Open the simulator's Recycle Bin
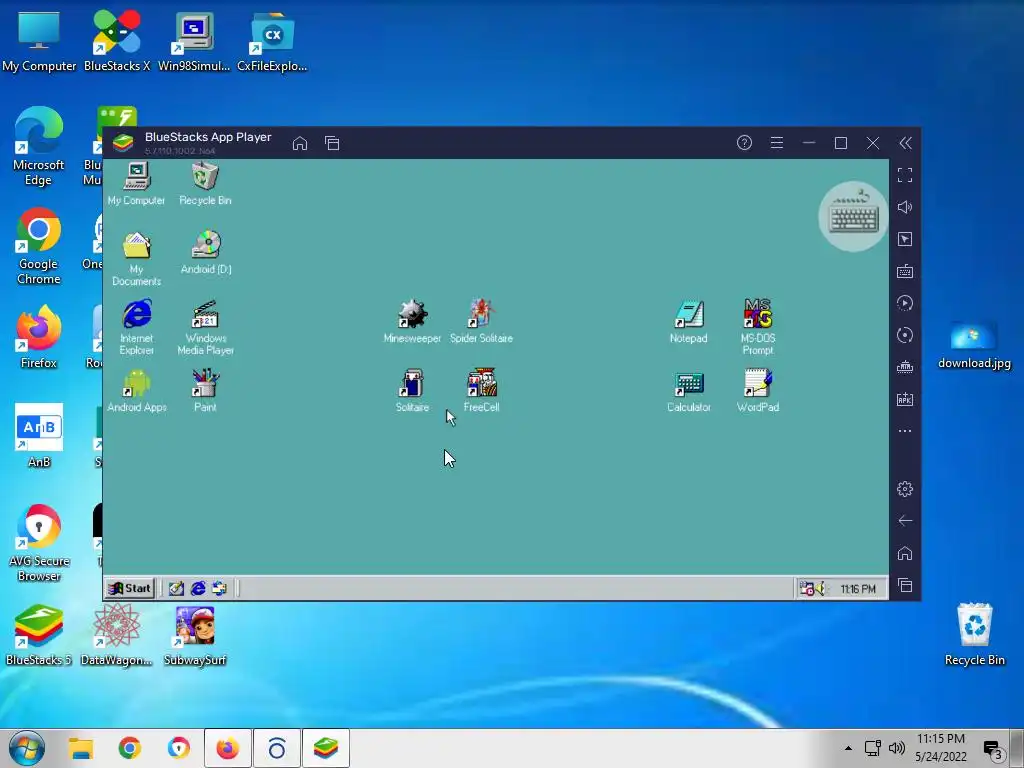Viewport: 1024px width, 768px height. (205, 184)
